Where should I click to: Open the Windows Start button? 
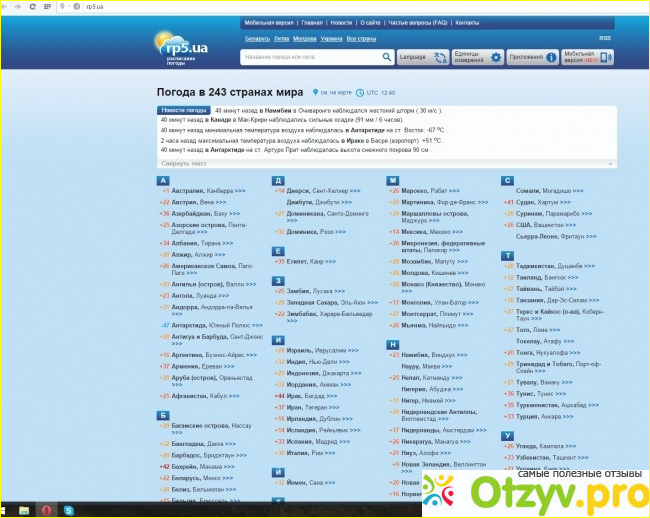point(5,510)
